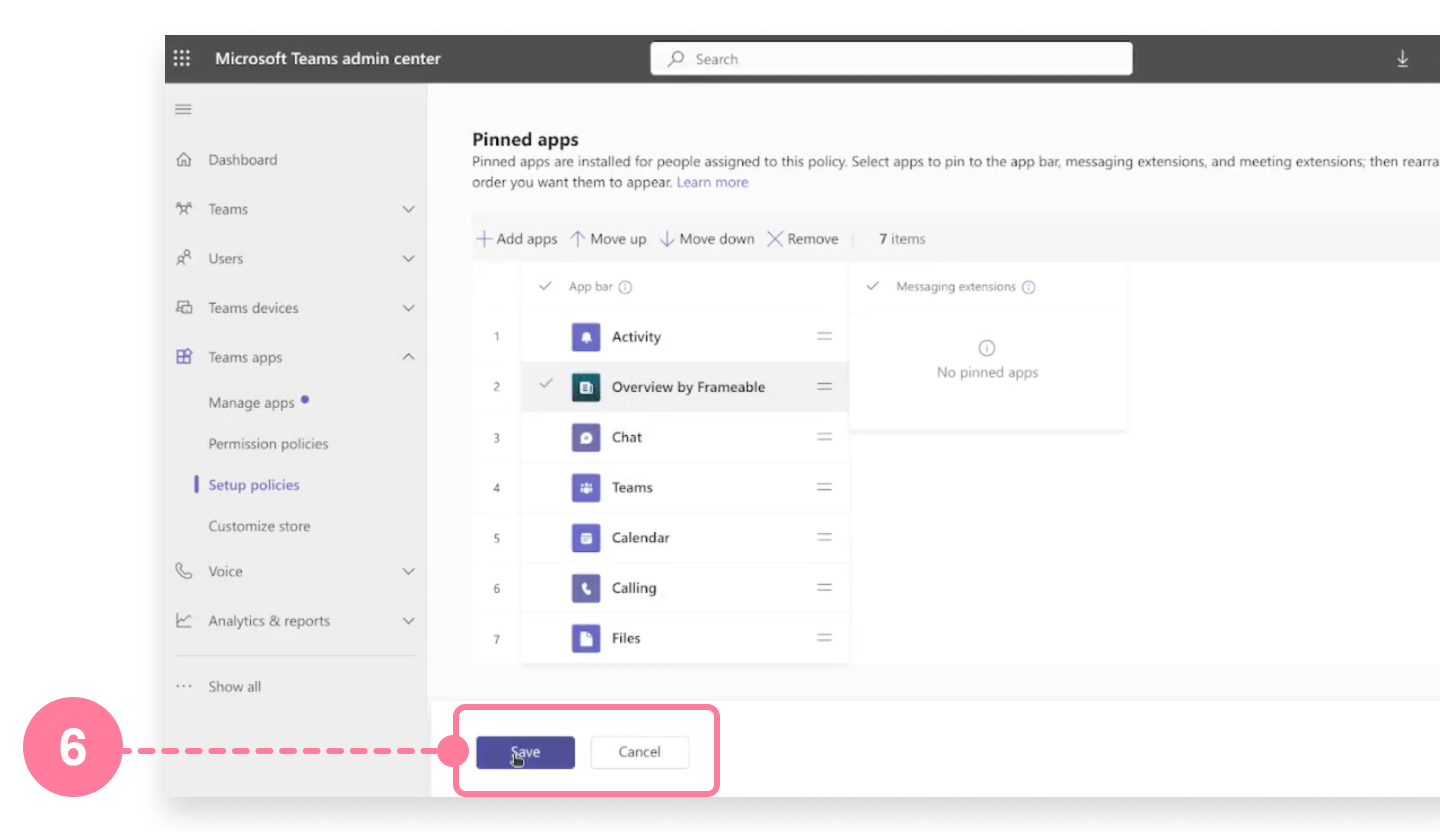Click Add apps in toolbar

516,239
